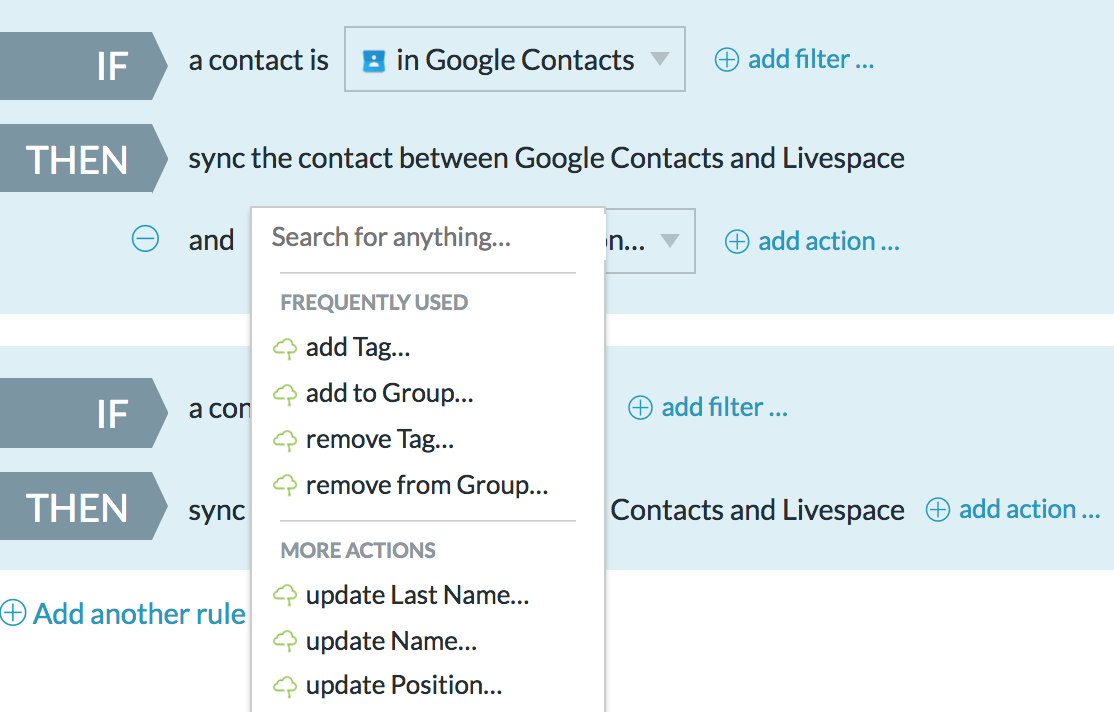
Task: Click the cloud icon beside 'add Tag...'
Action: click(285, 348)
